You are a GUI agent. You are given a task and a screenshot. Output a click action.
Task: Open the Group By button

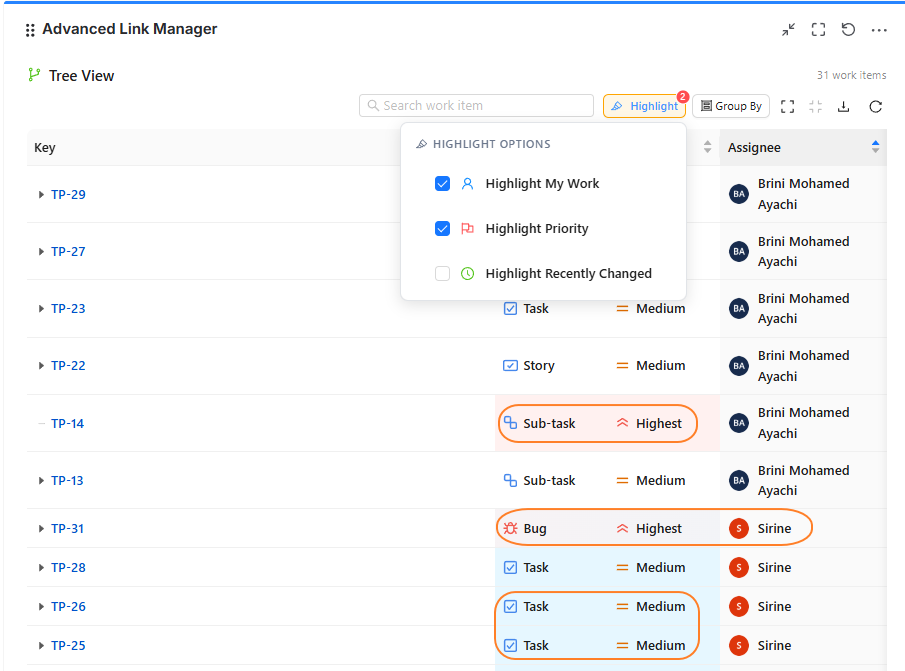(x=731, y=106)
